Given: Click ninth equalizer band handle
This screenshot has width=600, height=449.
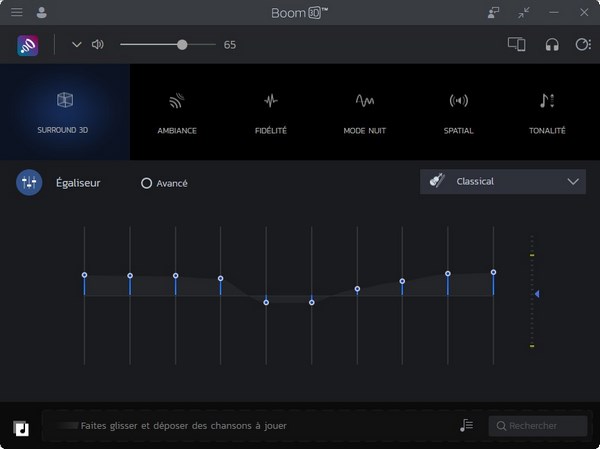Looking at the screenshot, I should coord(448,274).
